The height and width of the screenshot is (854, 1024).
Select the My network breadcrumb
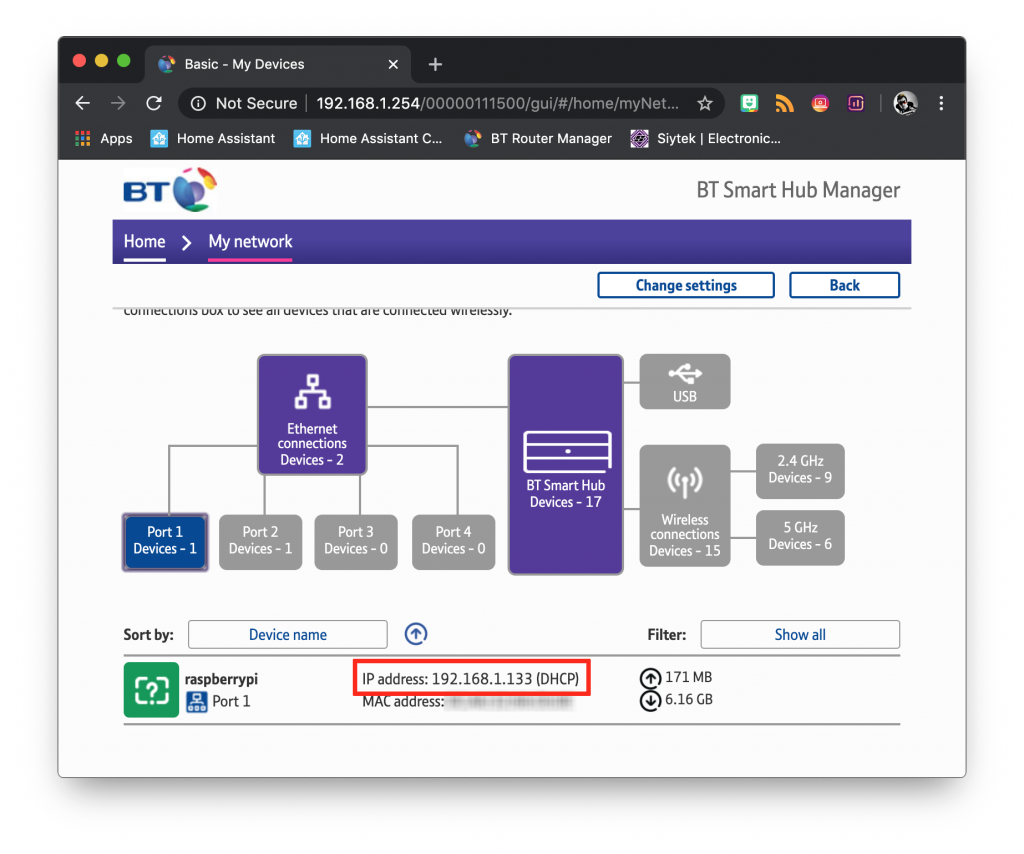[250, 242]
